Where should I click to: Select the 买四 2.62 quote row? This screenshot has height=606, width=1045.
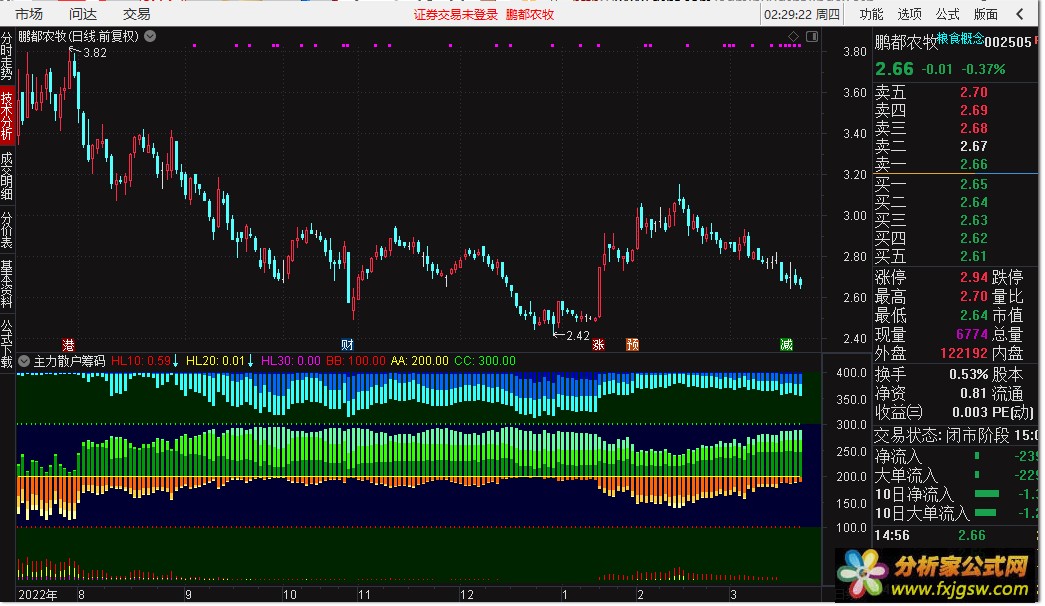(957, 238)
